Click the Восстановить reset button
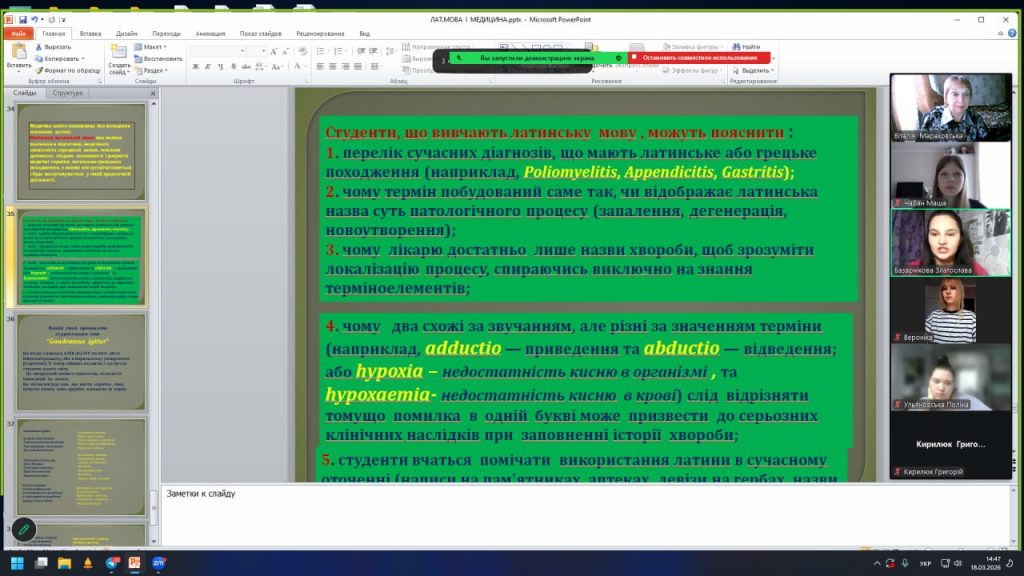Image resolution: width=1024 pixels, height=576 pixels. (x=160, y=58)
